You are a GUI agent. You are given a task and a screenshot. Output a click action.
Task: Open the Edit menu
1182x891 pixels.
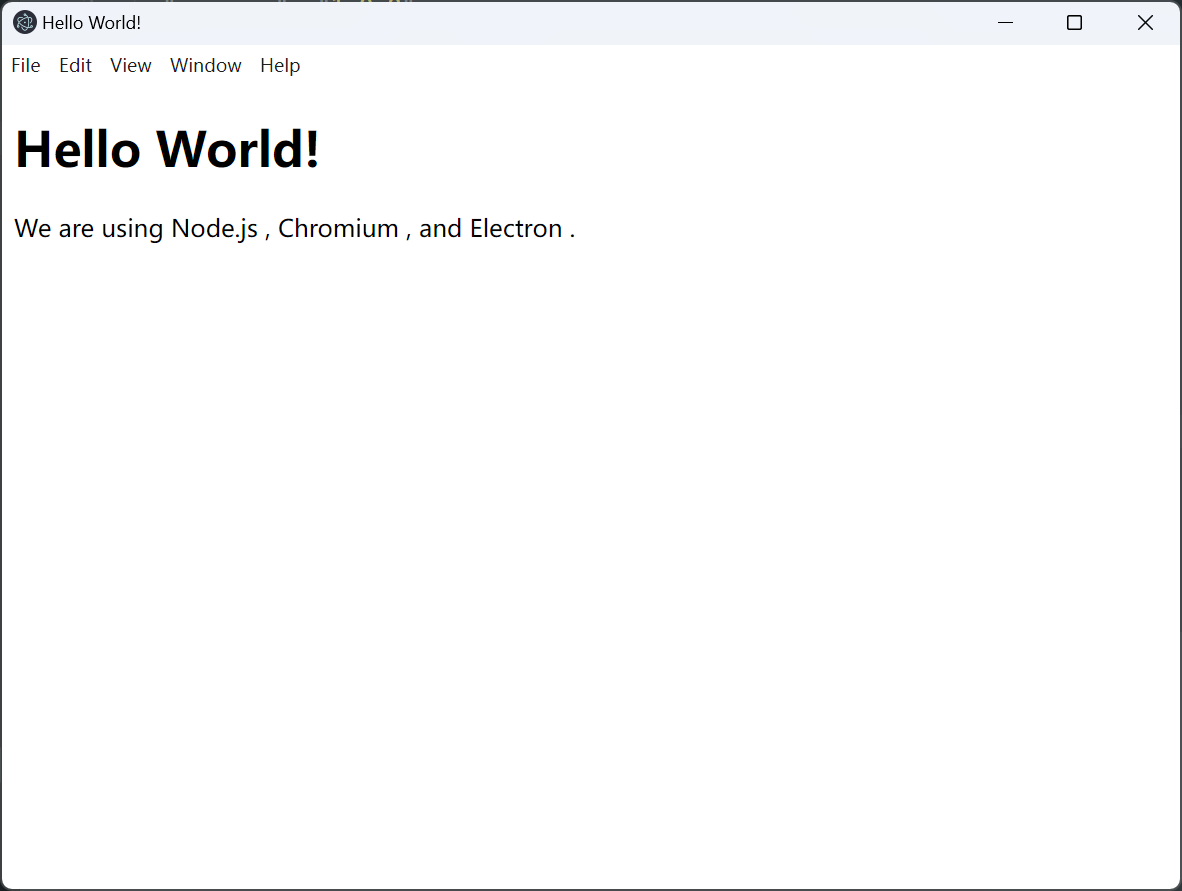click(x=75, y=65)
